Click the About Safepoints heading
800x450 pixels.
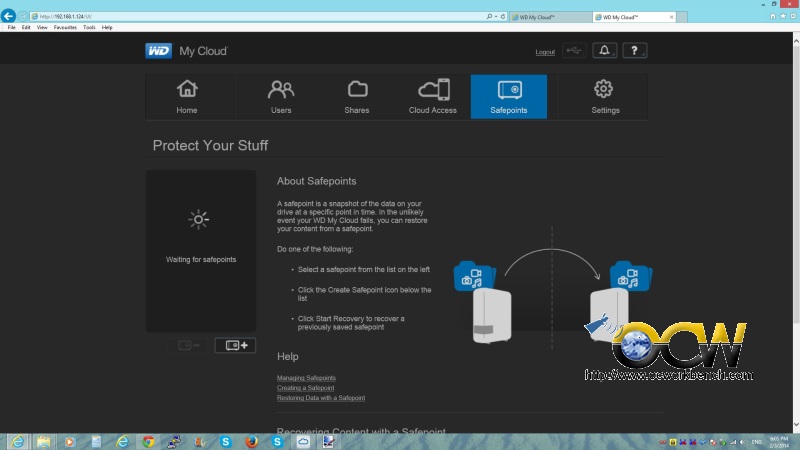pyautogui.click(x=316, y=181)
